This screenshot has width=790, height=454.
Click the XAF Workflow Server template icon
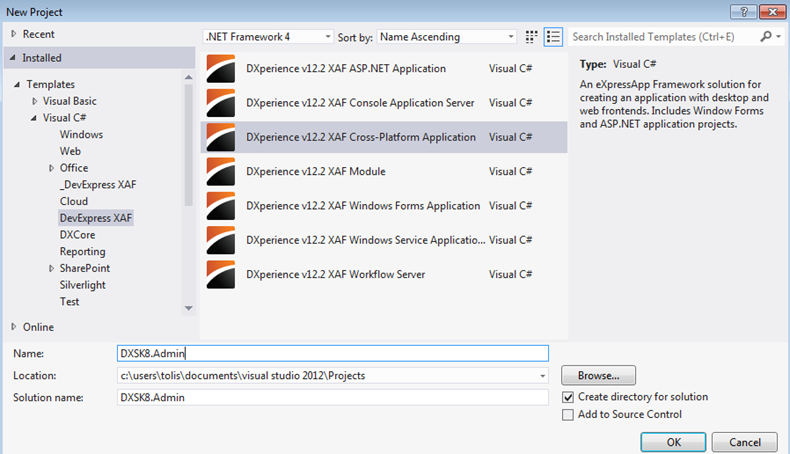220,274
